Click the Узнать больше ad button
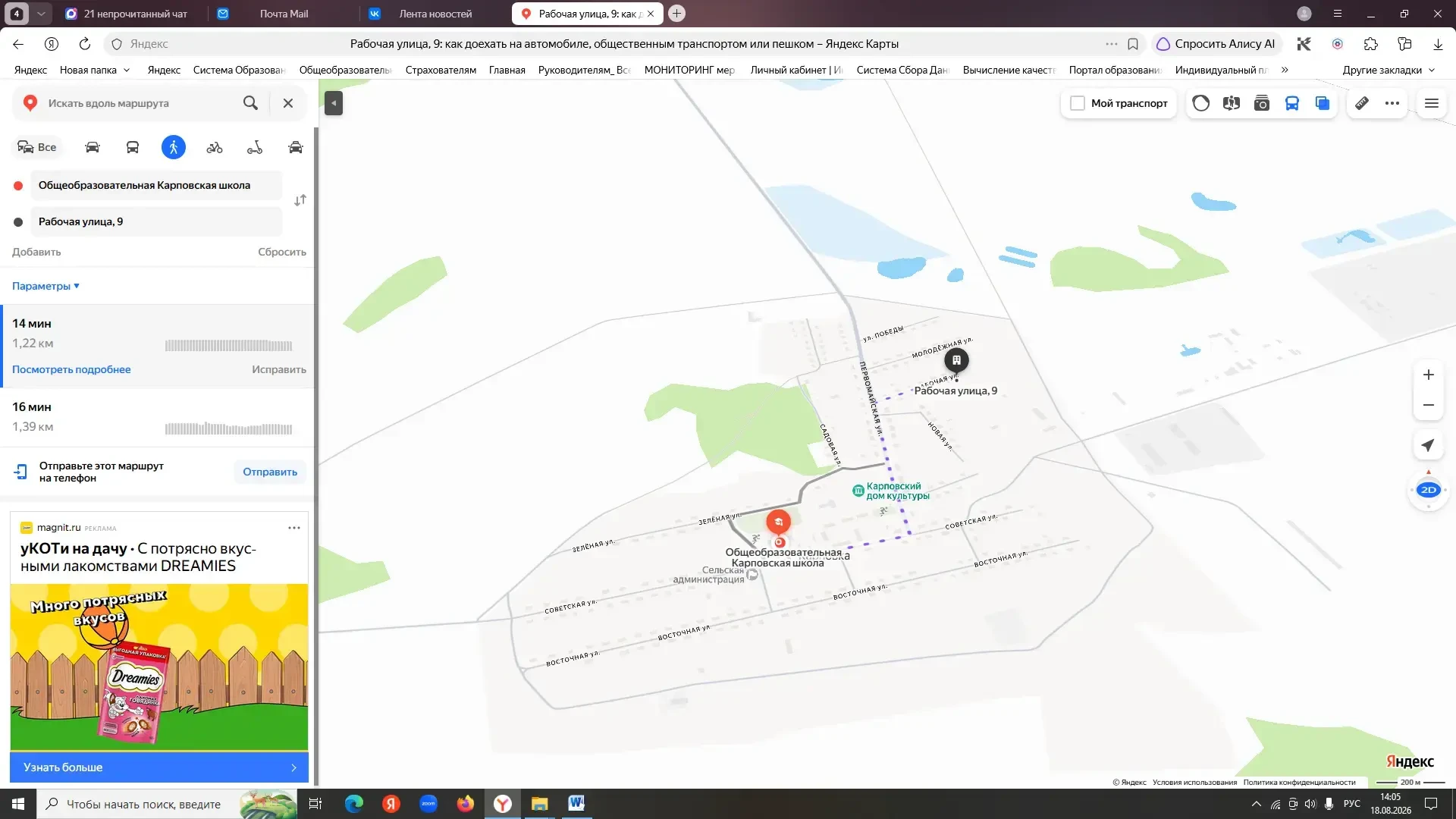 point(159,767)
